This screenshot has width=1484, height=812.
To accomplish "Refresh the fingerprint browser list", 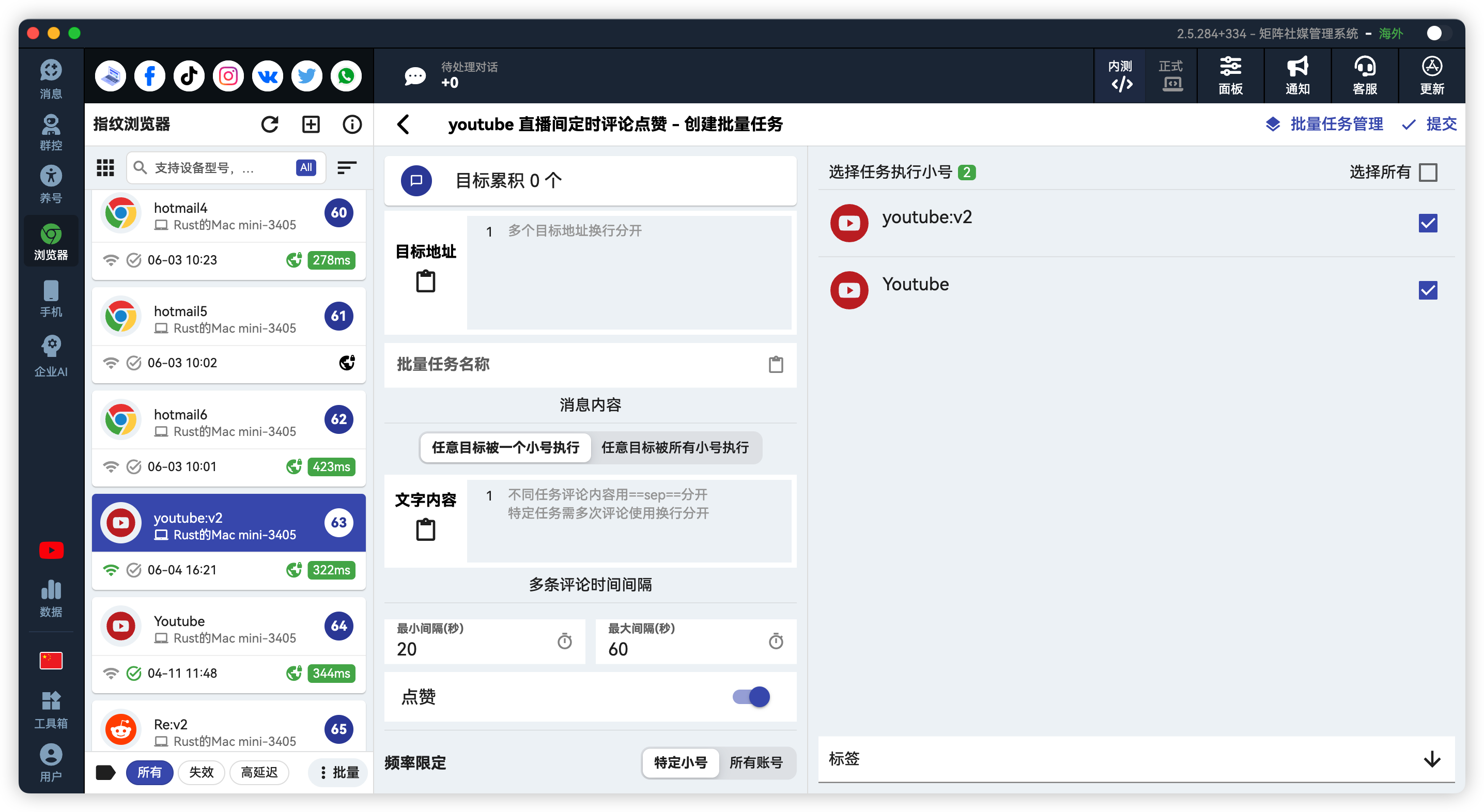I will 270,124.
